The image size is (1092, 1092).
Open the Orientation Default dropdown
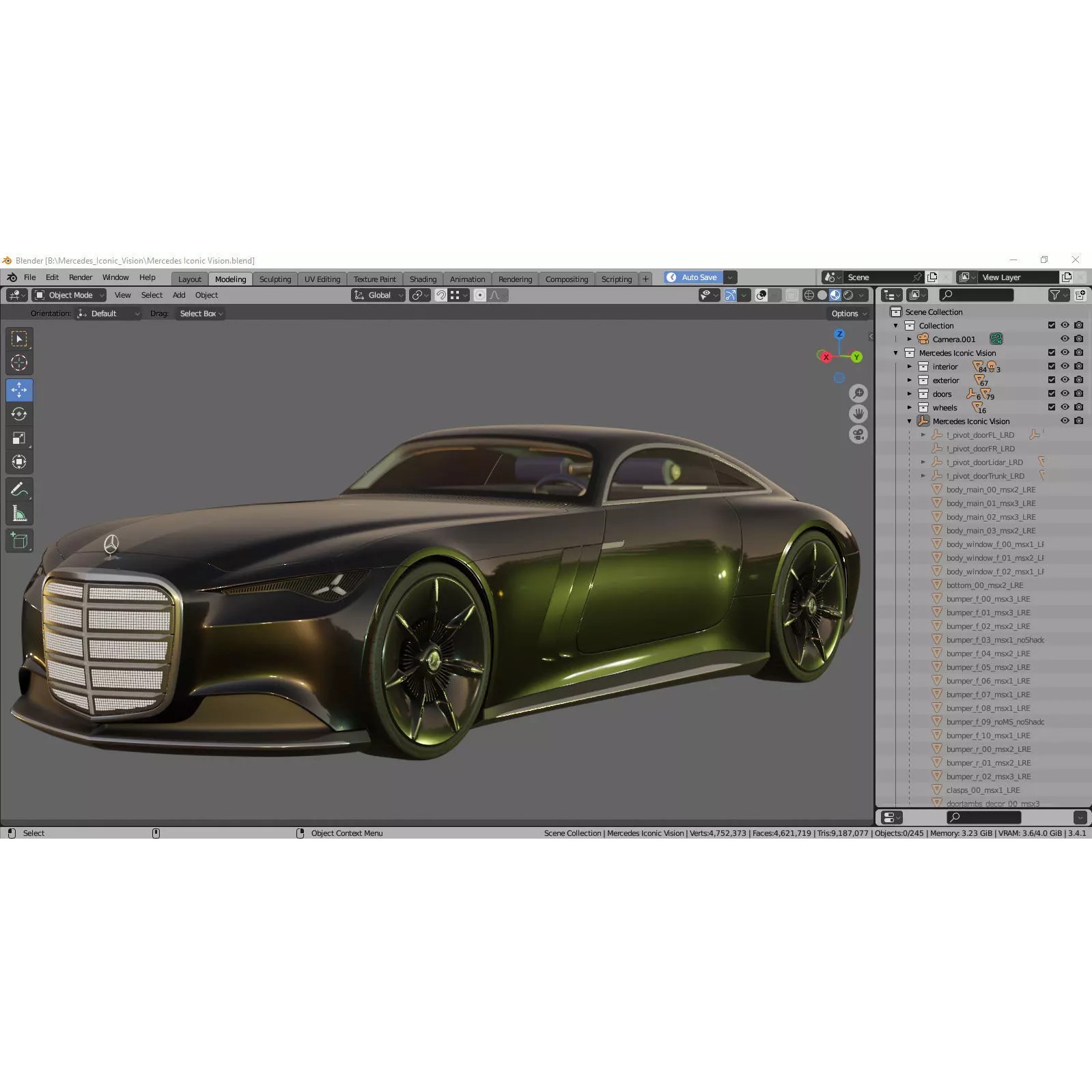[109, 313]
